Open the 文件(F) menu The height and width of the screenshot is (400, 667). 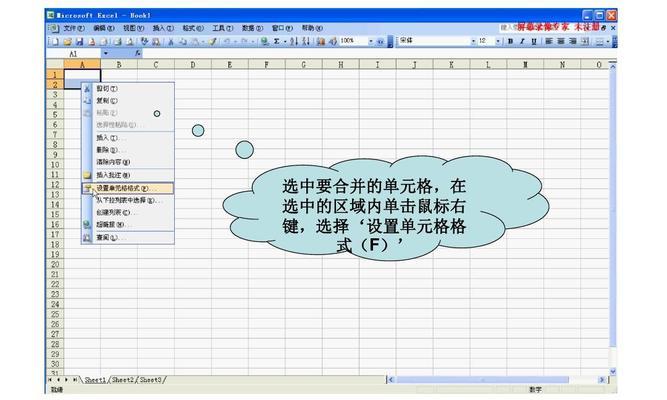click(x=74, y=28)
